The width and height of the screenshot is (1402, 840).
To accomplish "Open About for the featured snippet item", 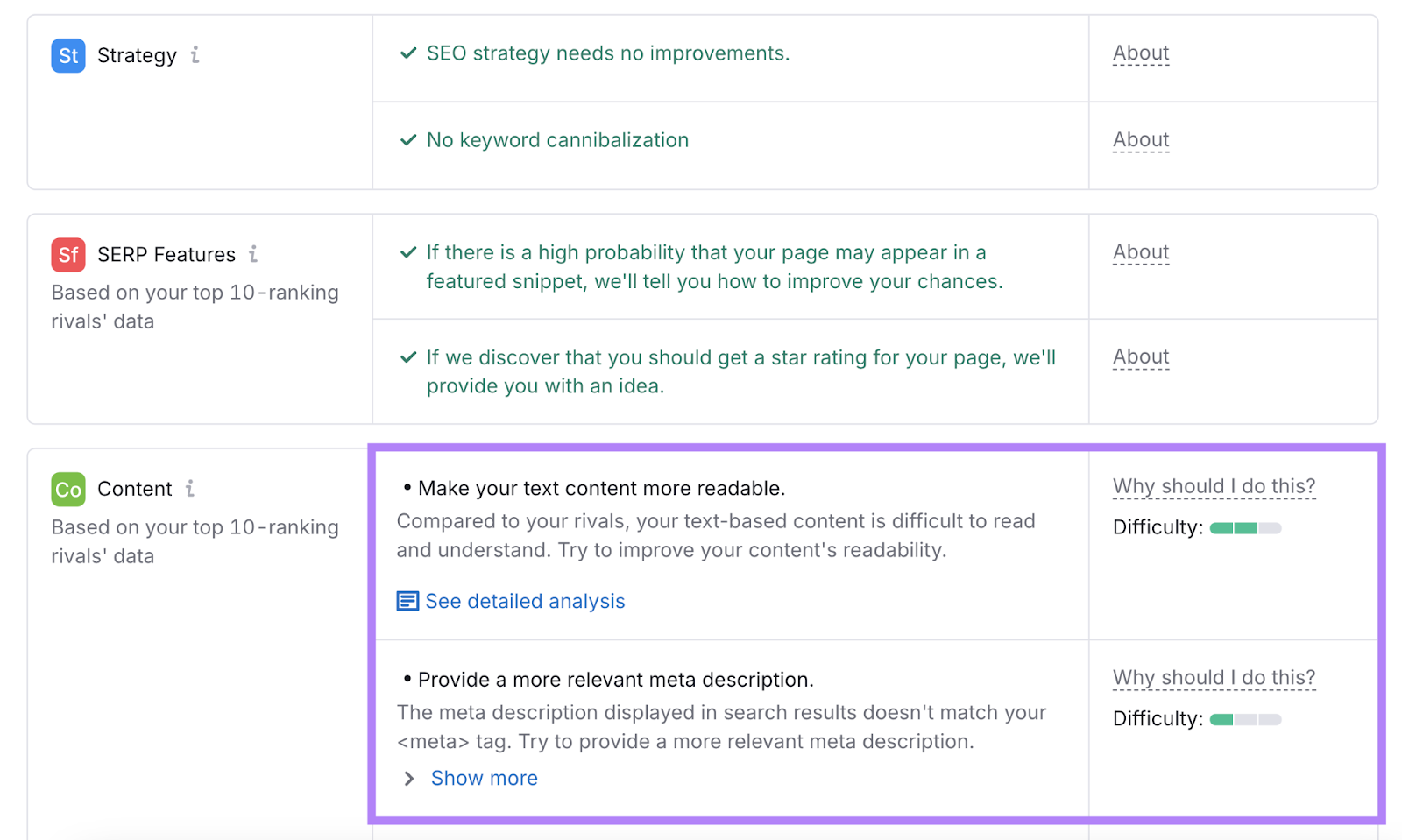I will [x=1140, y=251].
